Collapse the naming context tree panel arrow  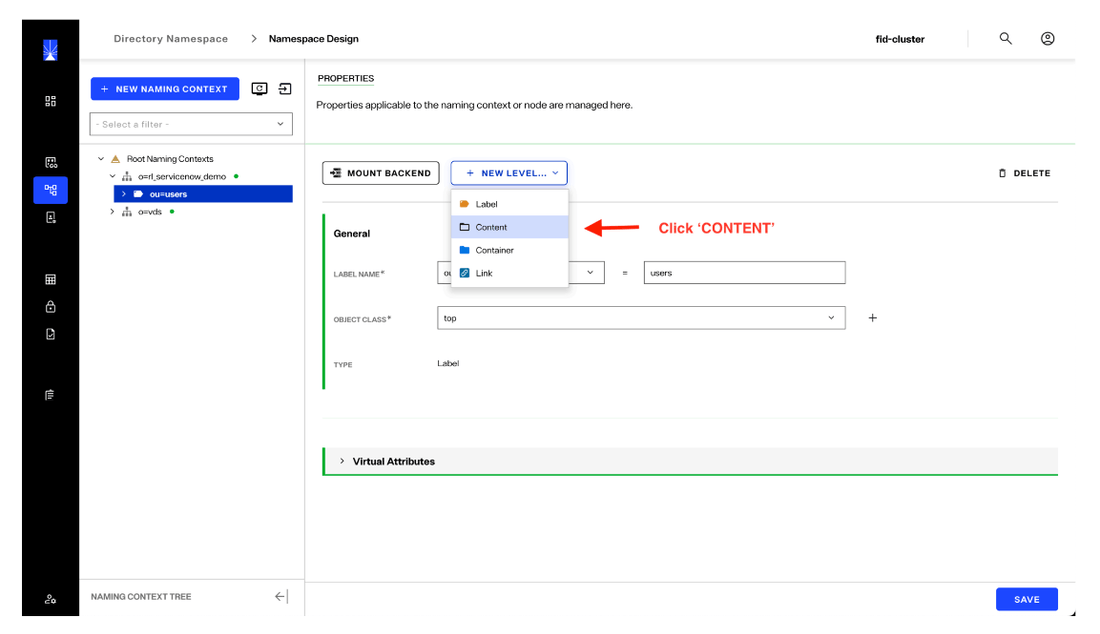281,596
